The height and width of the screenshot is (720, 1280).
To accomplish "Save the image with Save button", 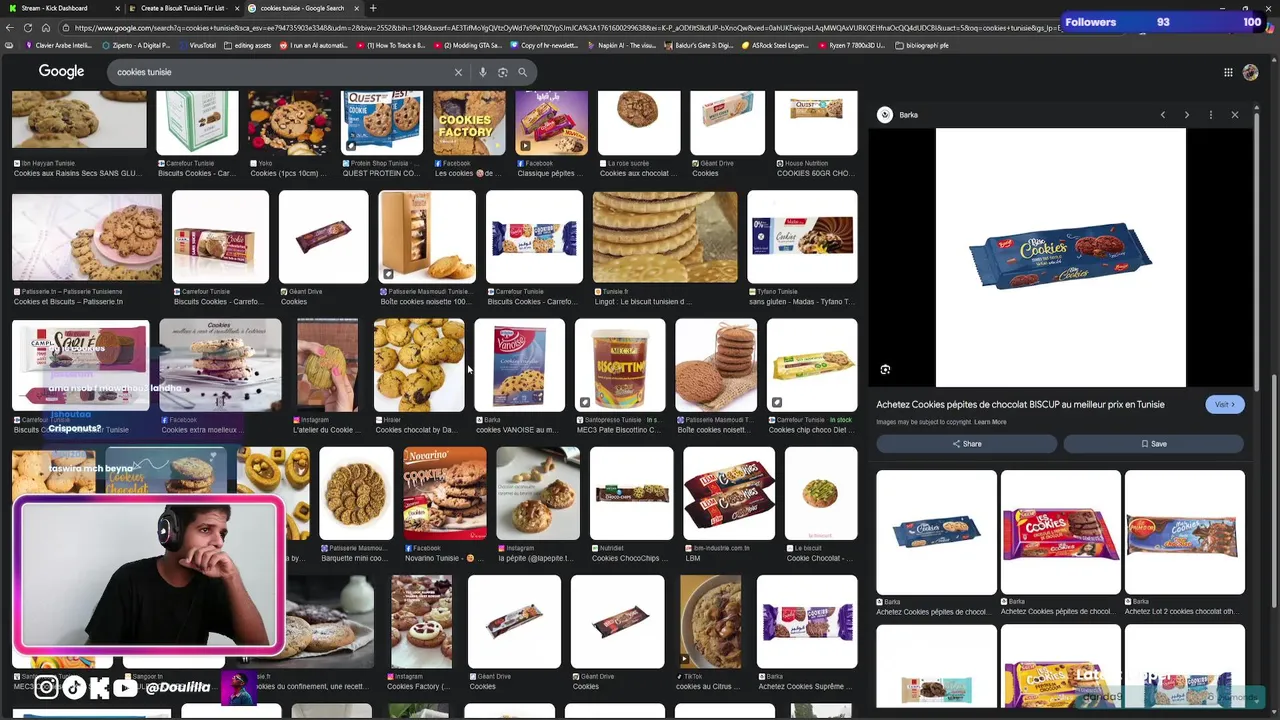I will coord(1153,444).
